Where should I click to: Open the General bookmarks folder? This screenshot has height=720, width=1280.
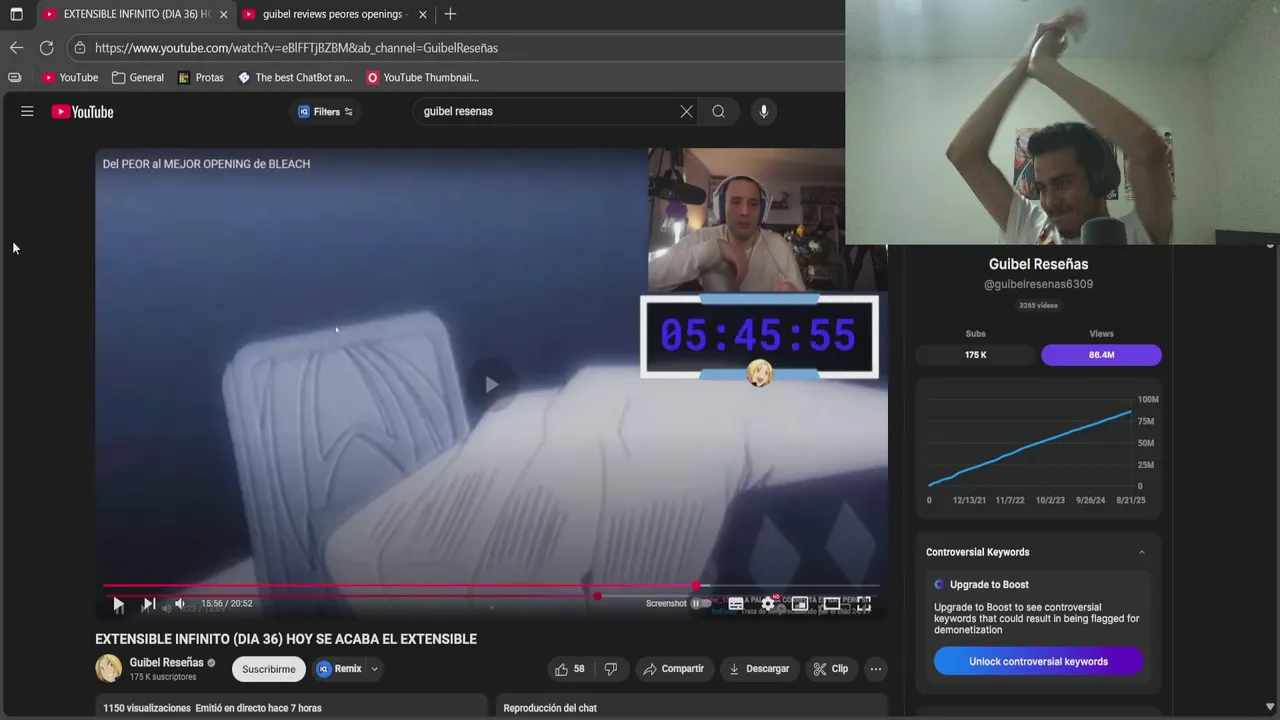coord(138,77)
